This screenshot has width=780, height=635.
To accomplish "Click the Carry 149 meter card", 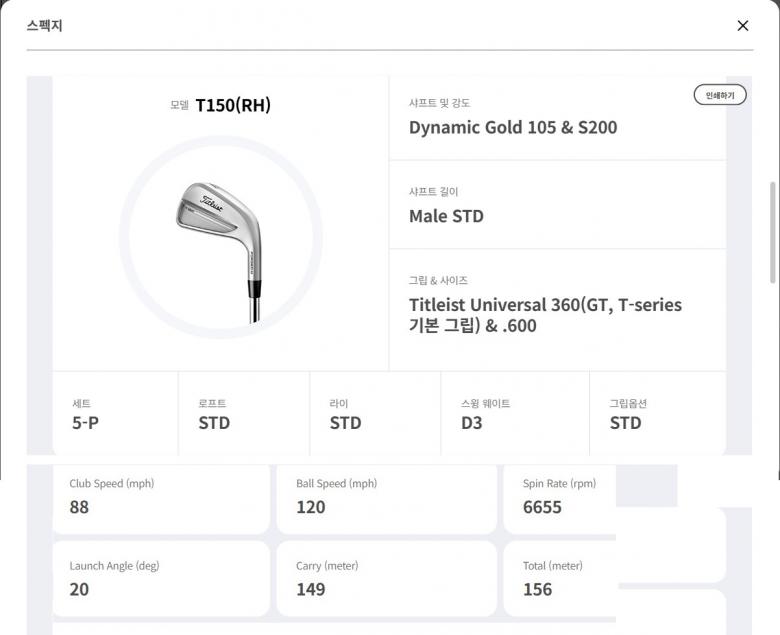I will pyautogui.click(x=386, y=578).
